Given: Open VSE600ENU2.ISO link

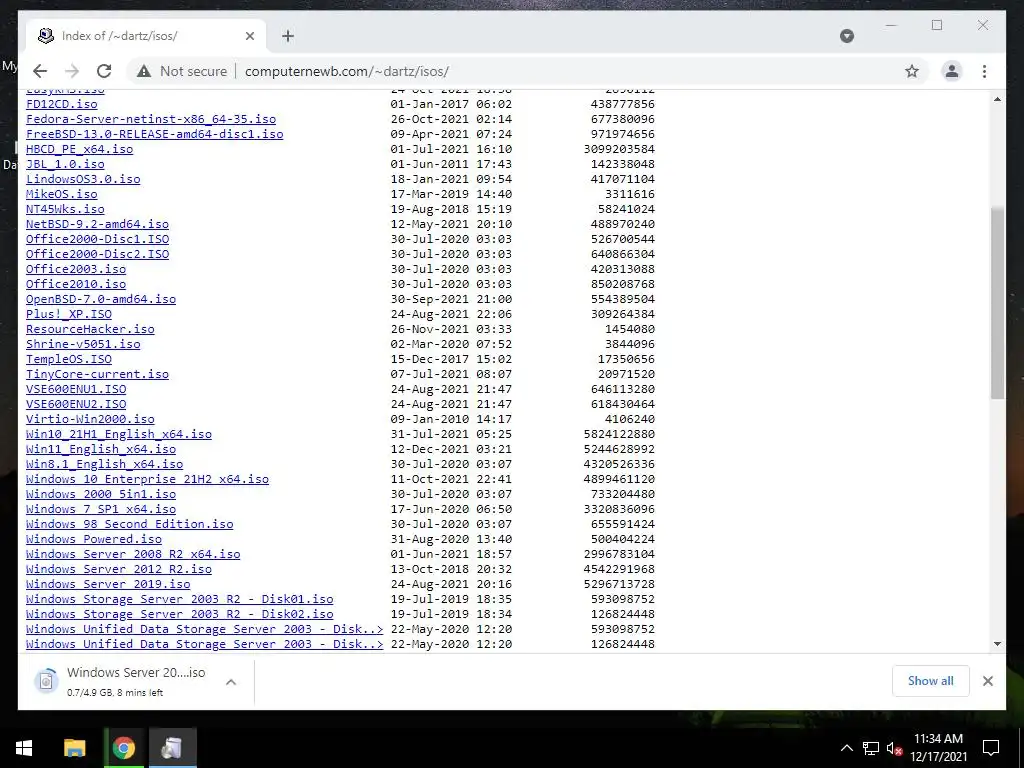Looking at the screenshot, I should (x=76, y=404).
